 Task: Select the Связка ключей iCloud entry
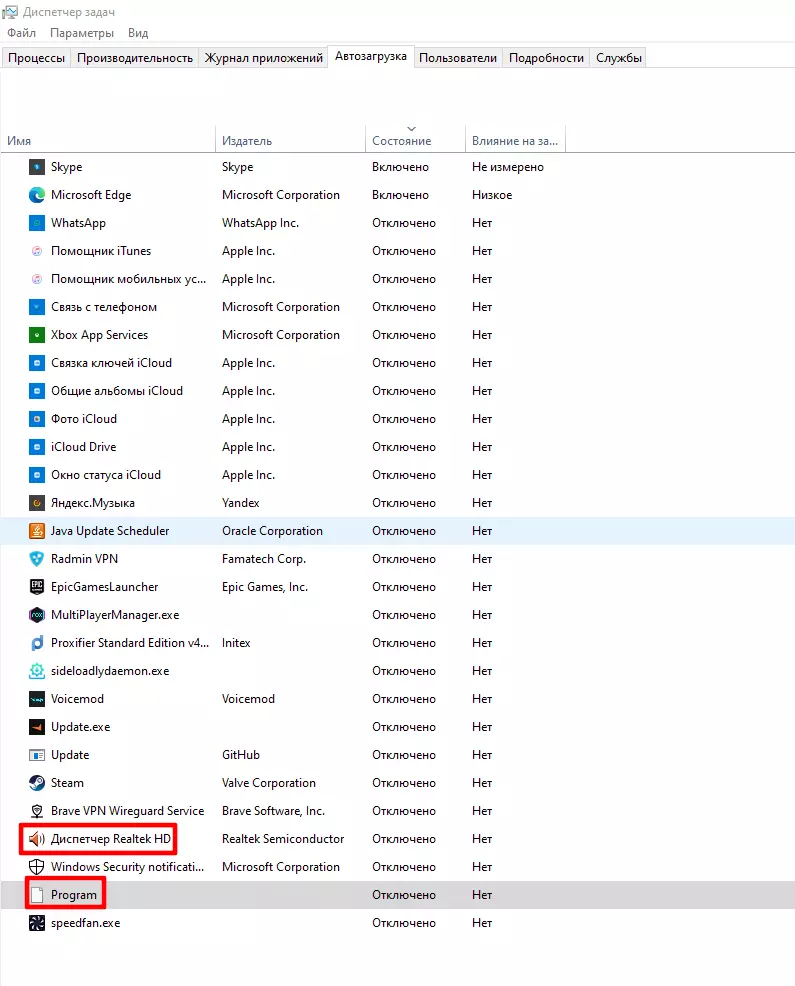click(111, 363)
